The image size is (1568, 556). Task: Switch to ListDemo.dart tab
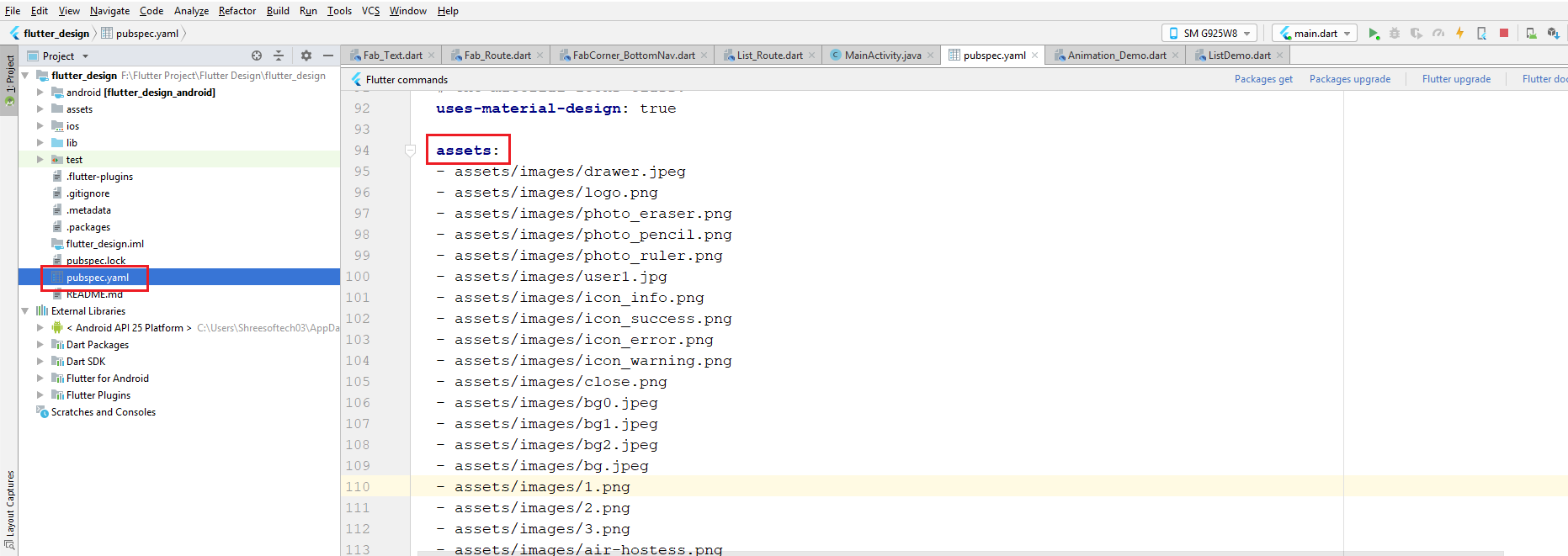(x=1239, y=56)
